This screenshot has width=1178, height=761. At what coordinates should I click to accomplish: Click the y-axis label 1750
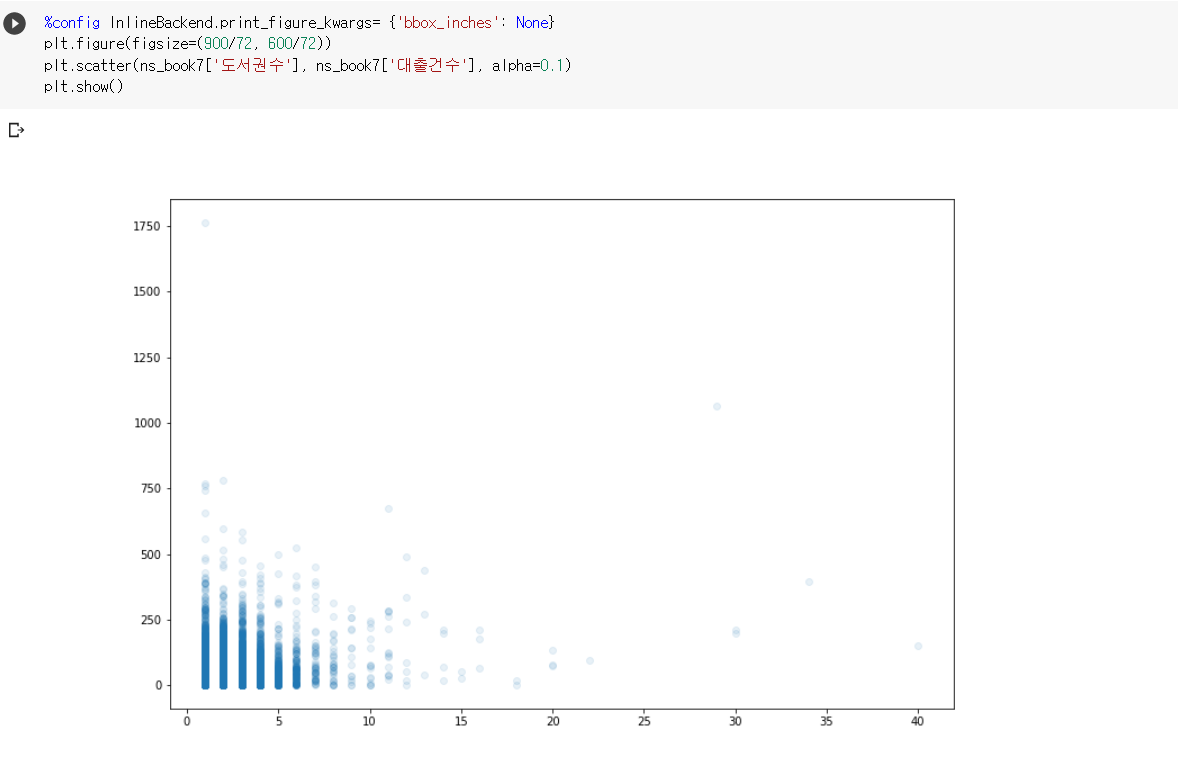(146, 226)
